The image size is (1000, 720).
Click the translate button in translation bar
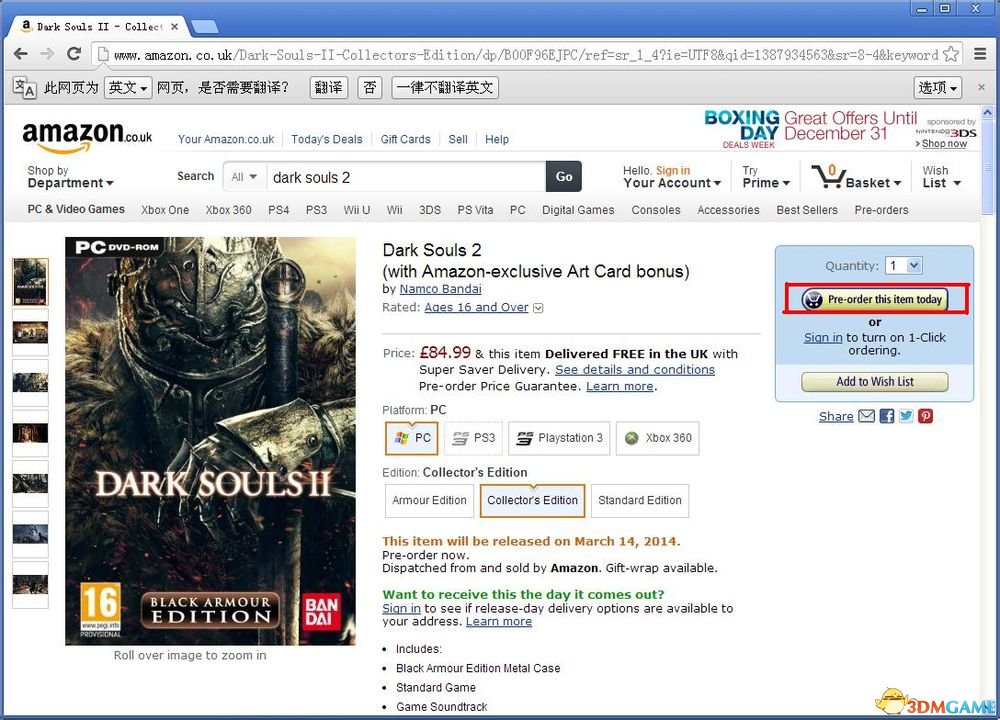[x=328, y=87]
